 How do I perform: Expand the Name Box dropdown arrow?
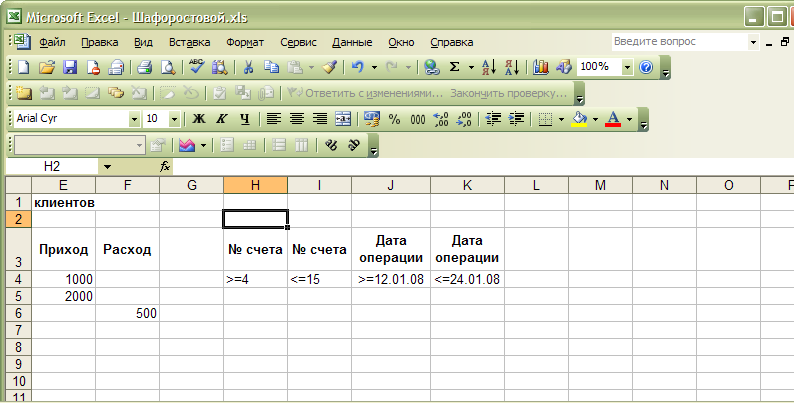pos(107,167)
